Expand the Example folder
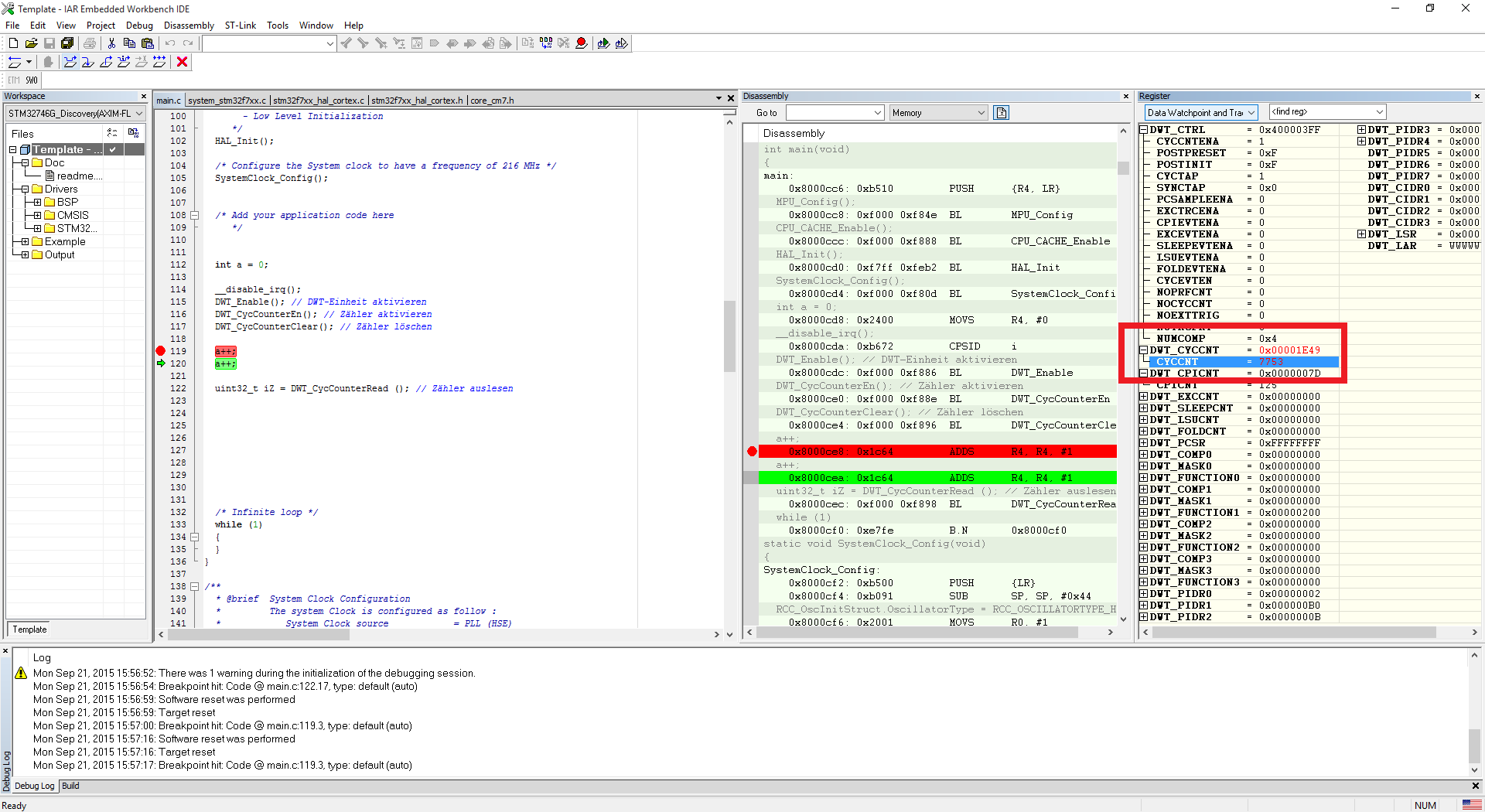This screenshot has height=812, width=1485. (25, 242)
